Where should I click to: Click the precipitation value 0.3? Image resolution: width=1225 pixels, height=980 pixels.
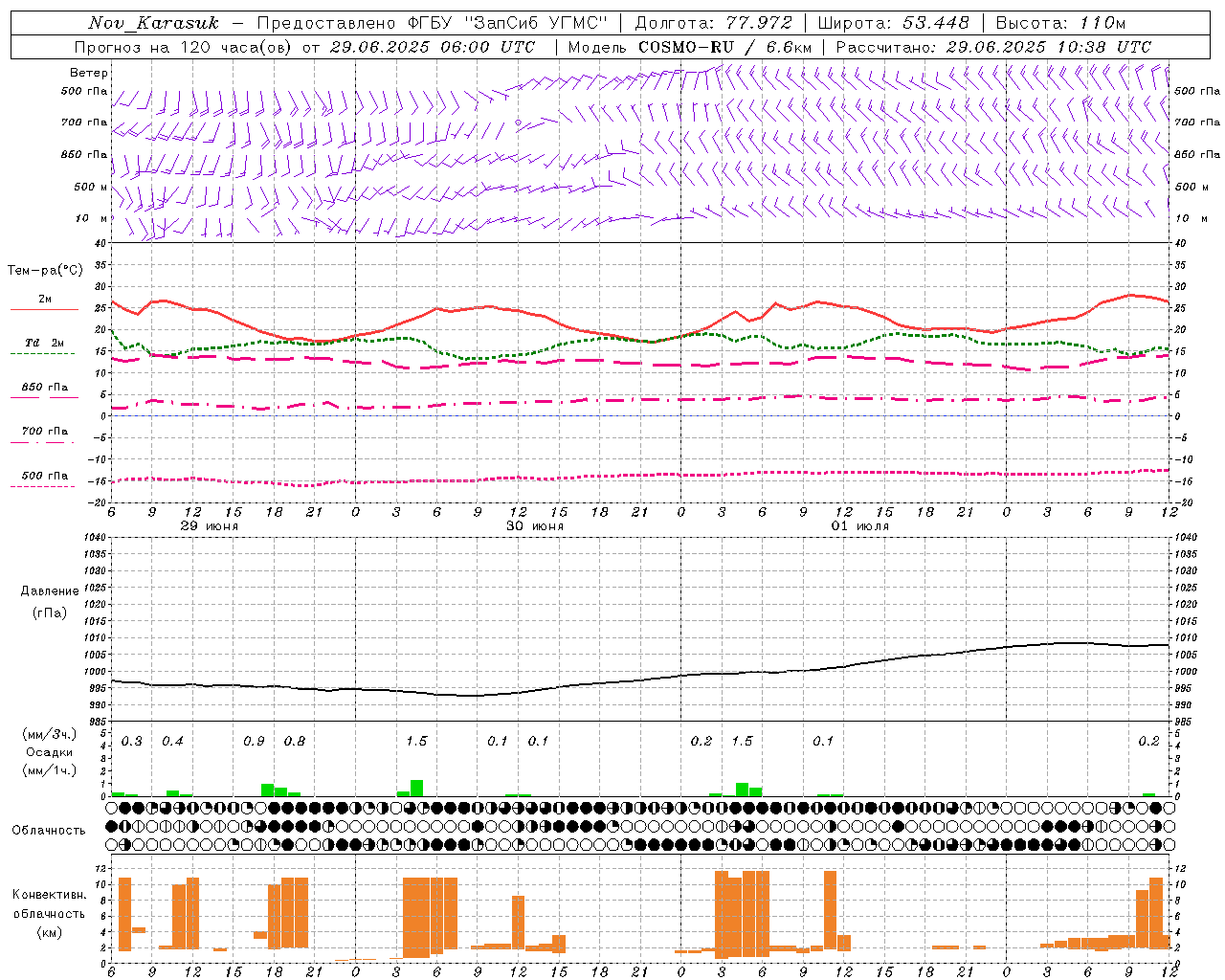pyautogui.click(x=132, y=742)
